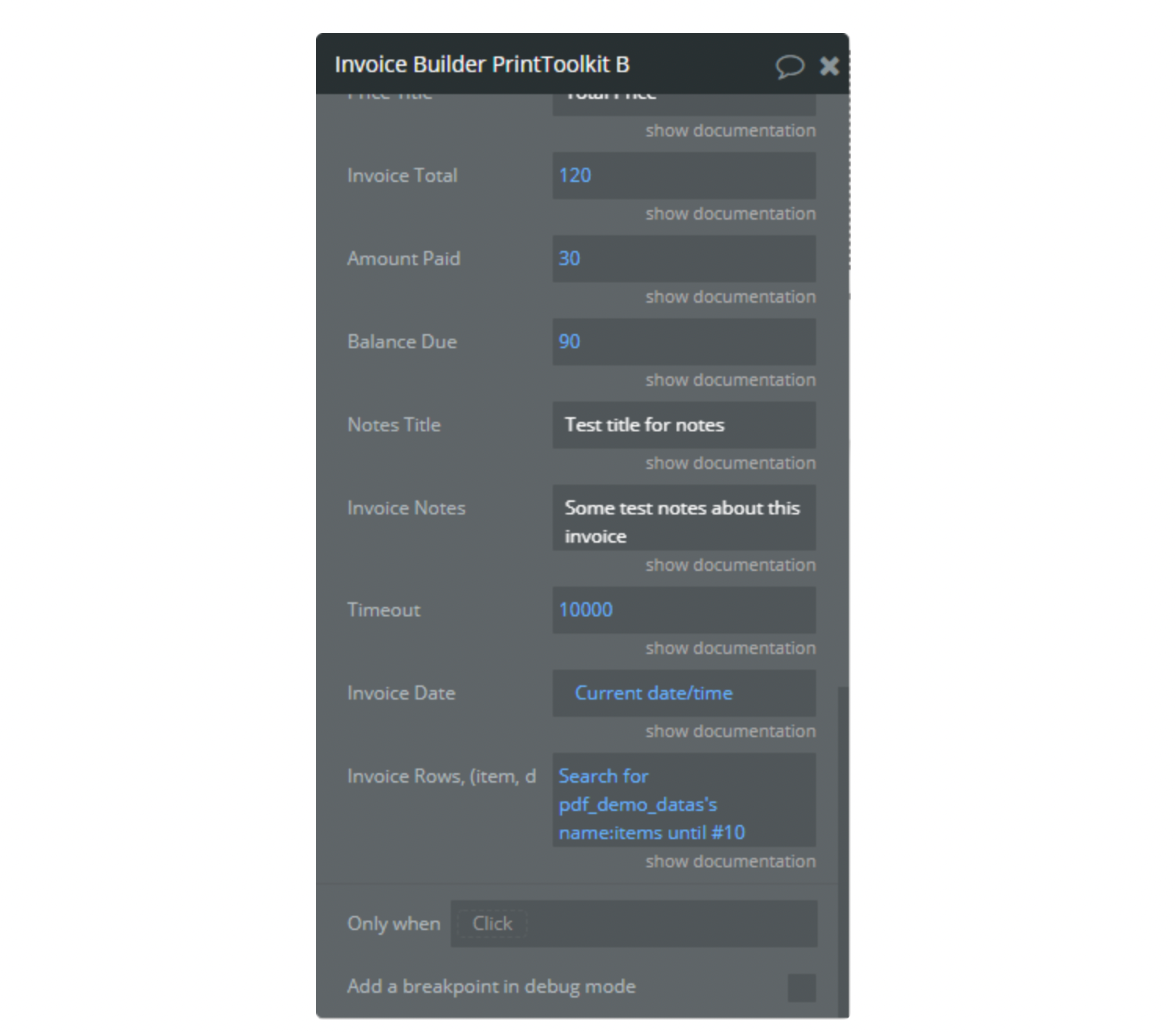Viewport: 1176px width, 1032px height.
Task: Click the Invoice Total value field
Action: tap(684, 176)
